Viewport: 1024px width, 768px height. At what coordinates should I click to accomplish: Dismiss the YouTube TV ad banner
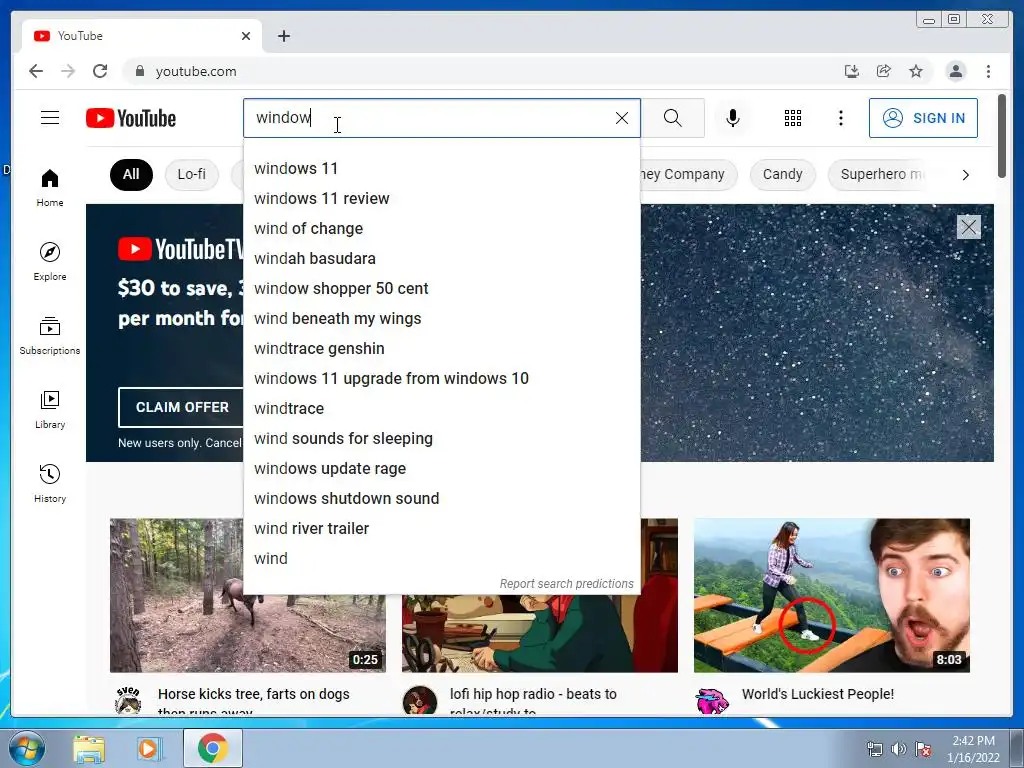(968, 227)
